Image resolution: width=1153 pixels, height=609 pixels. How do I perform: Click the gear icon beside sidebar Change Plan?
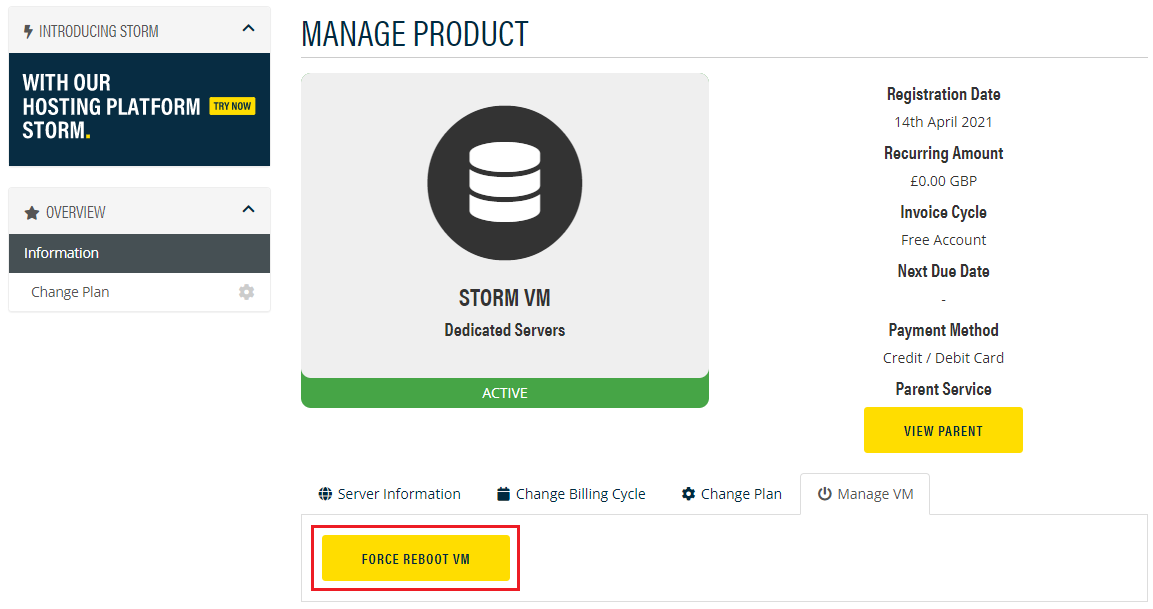coord(246,292)
